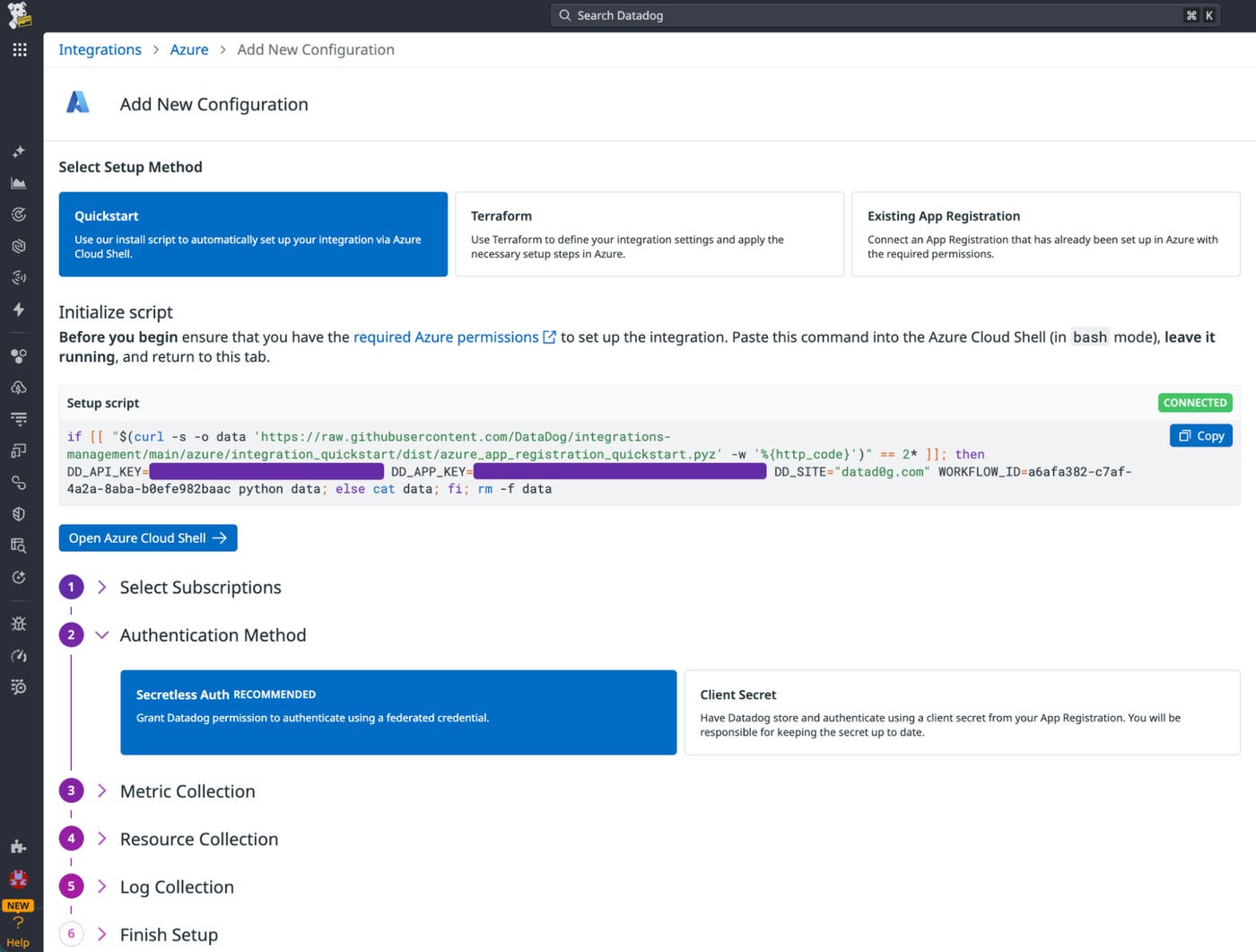Screen dimensions: 1256x952
Task: Open the sparkle AI assistant sidebar icon
Action: click(19, 152)
